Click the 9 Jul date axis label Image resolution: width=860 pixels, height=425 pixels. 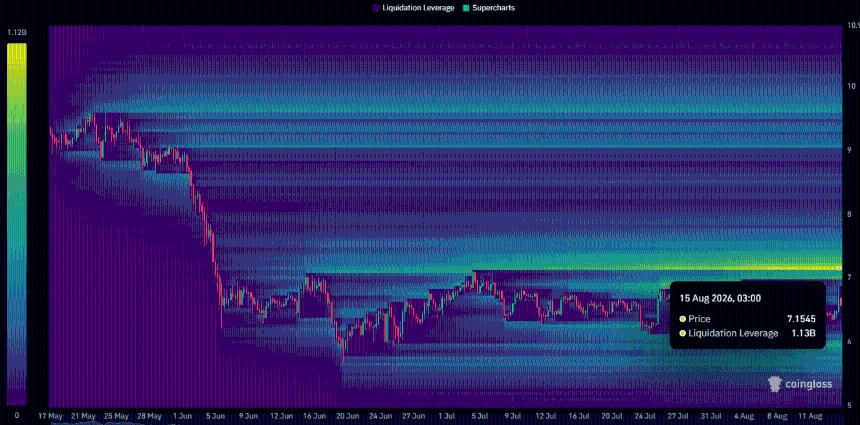point(513,417)
